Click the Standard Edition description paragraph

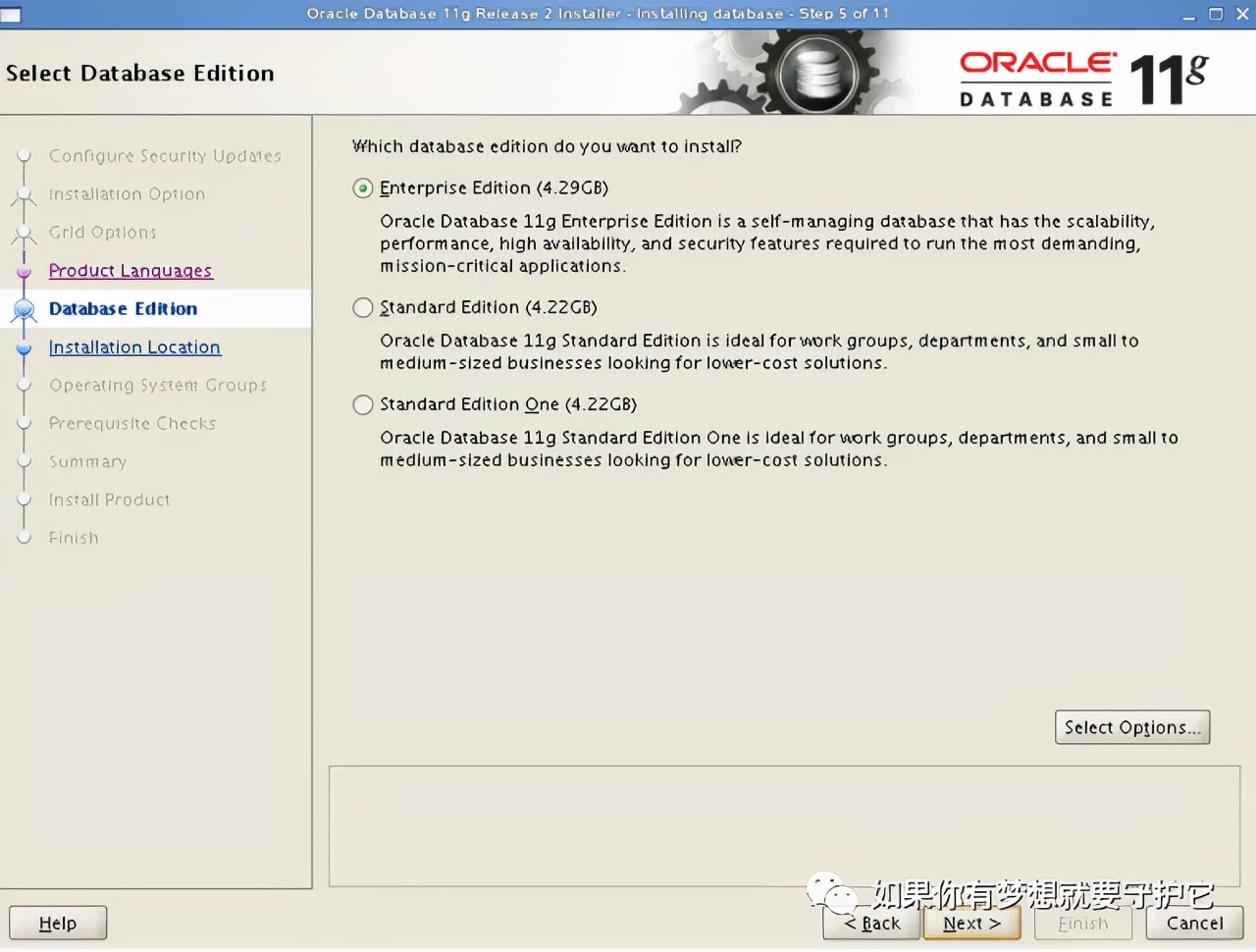759,351
